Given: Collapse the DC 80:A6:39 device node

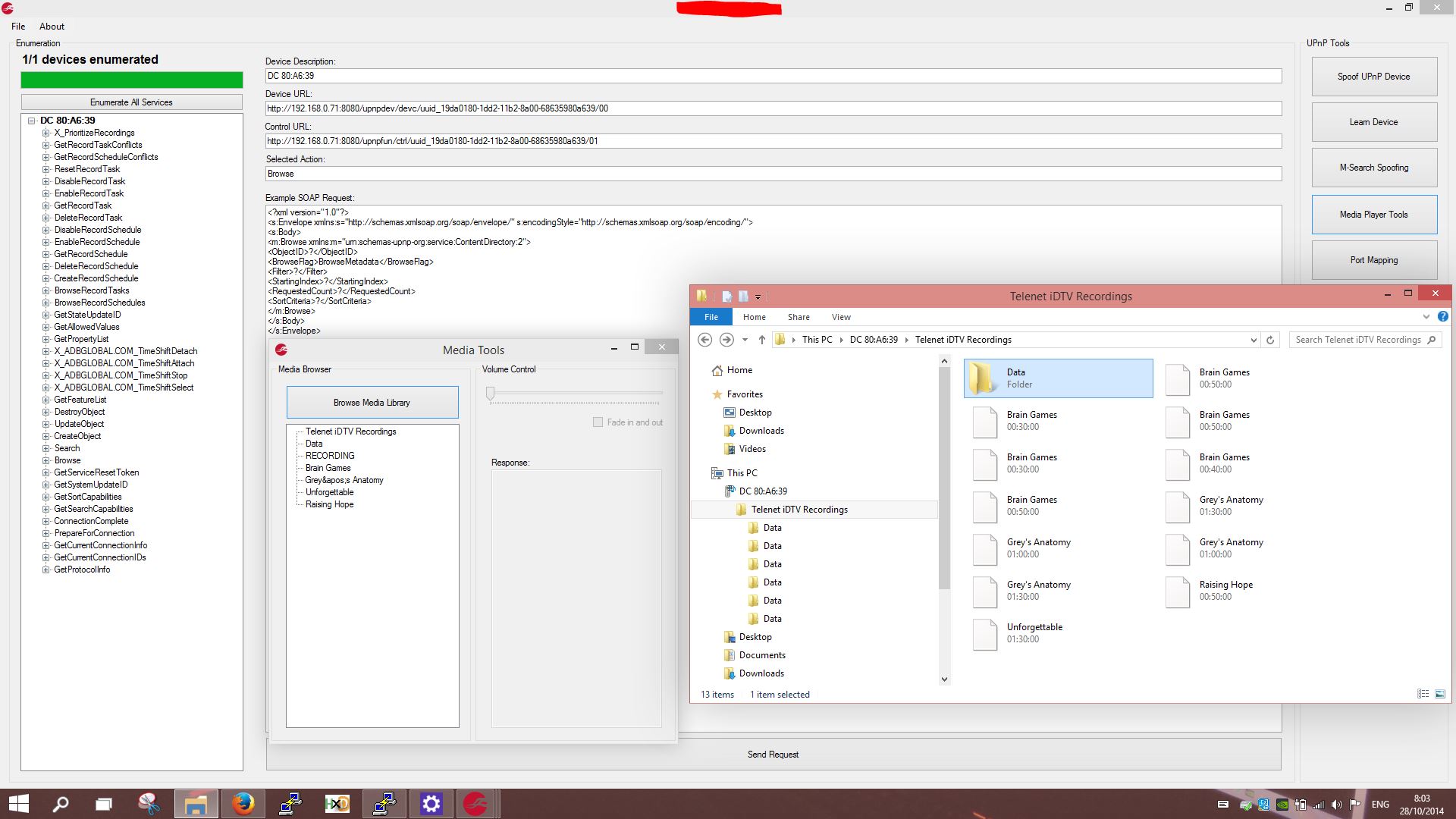Looking at the screenshot, I should click(x=32, y=121).
